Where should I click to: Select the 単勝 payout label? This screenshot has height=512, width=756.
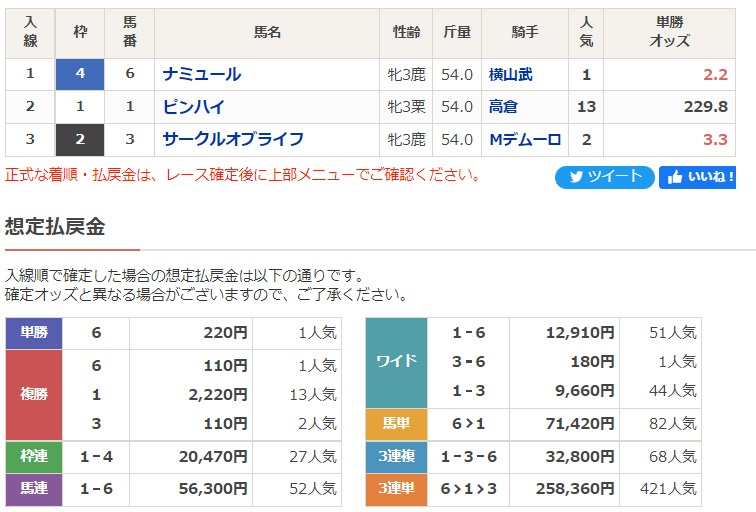tap(34, 333)
